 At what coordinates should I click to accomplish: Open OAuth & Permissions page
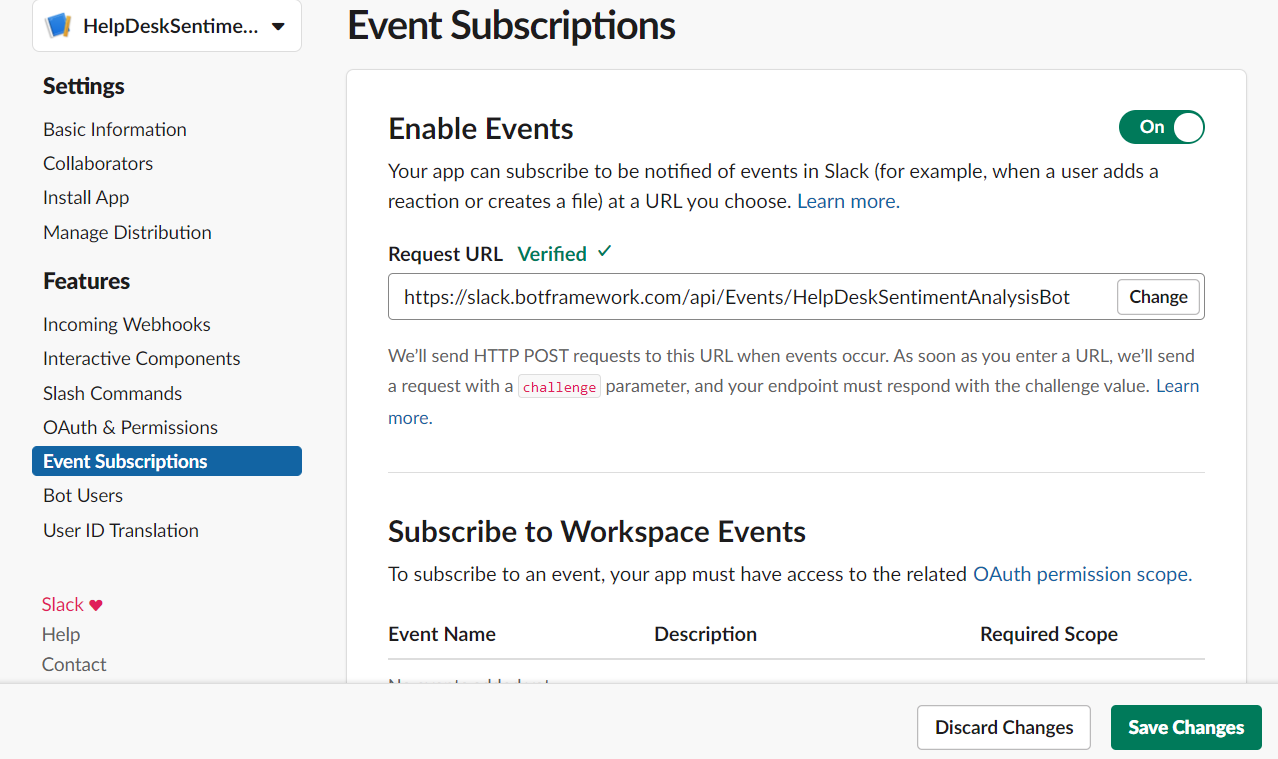point(130,427)
